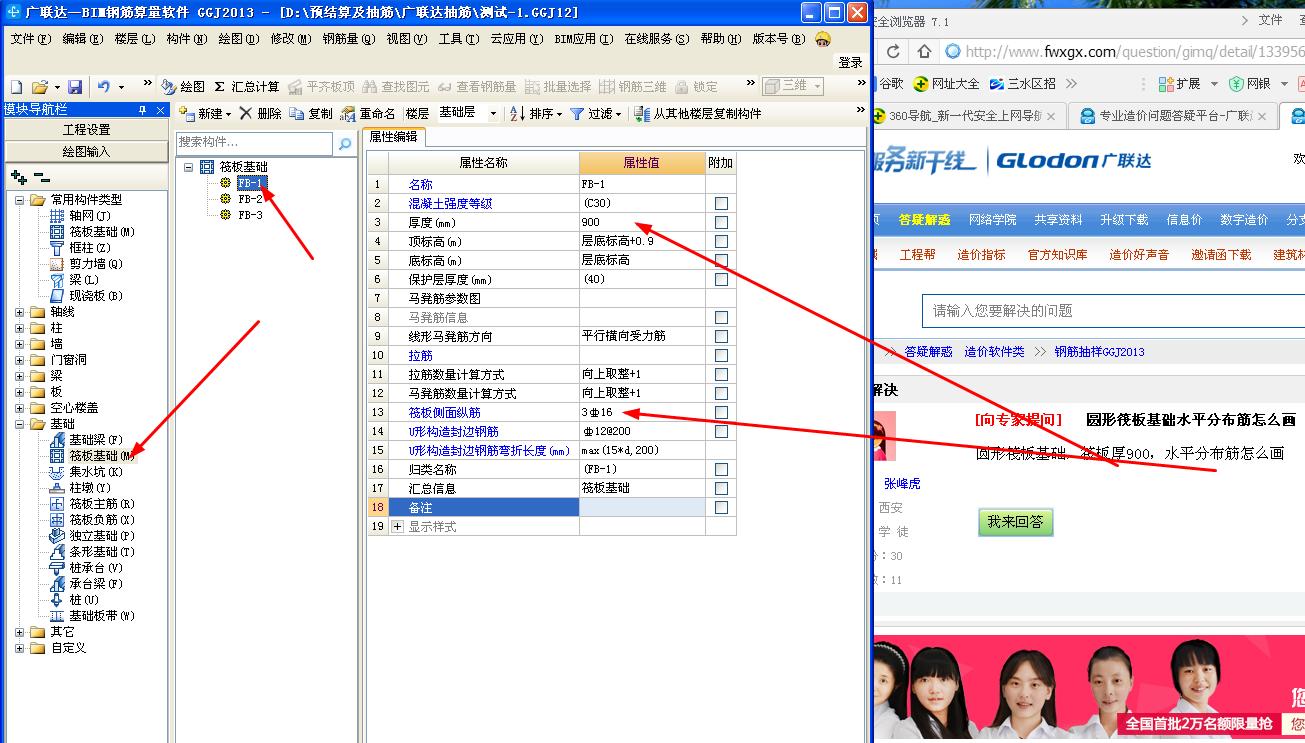Tick 附加 checkbox for 厚度(mm)
Image resolution: width=1305 pixels, height=743 pixels.
coord(721,222)
